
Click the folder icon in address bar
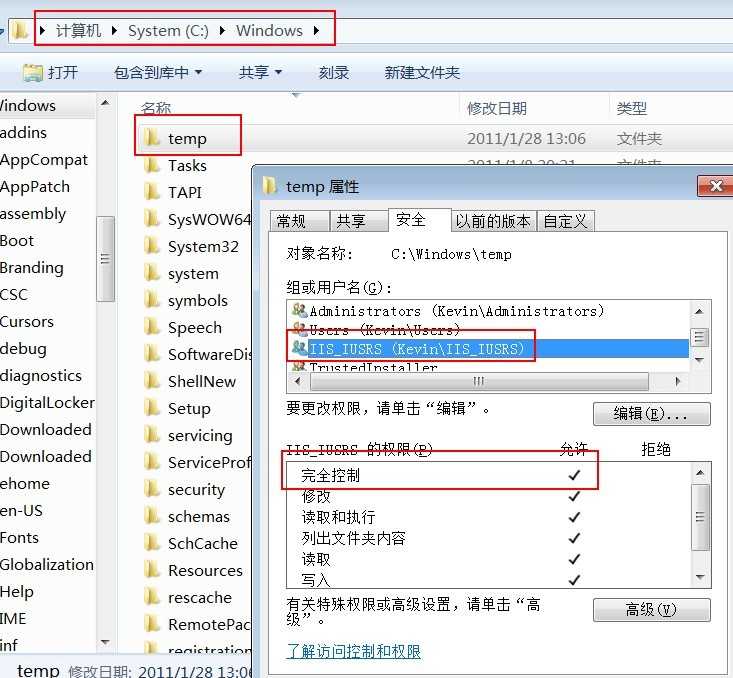click(x=20, y=30)
